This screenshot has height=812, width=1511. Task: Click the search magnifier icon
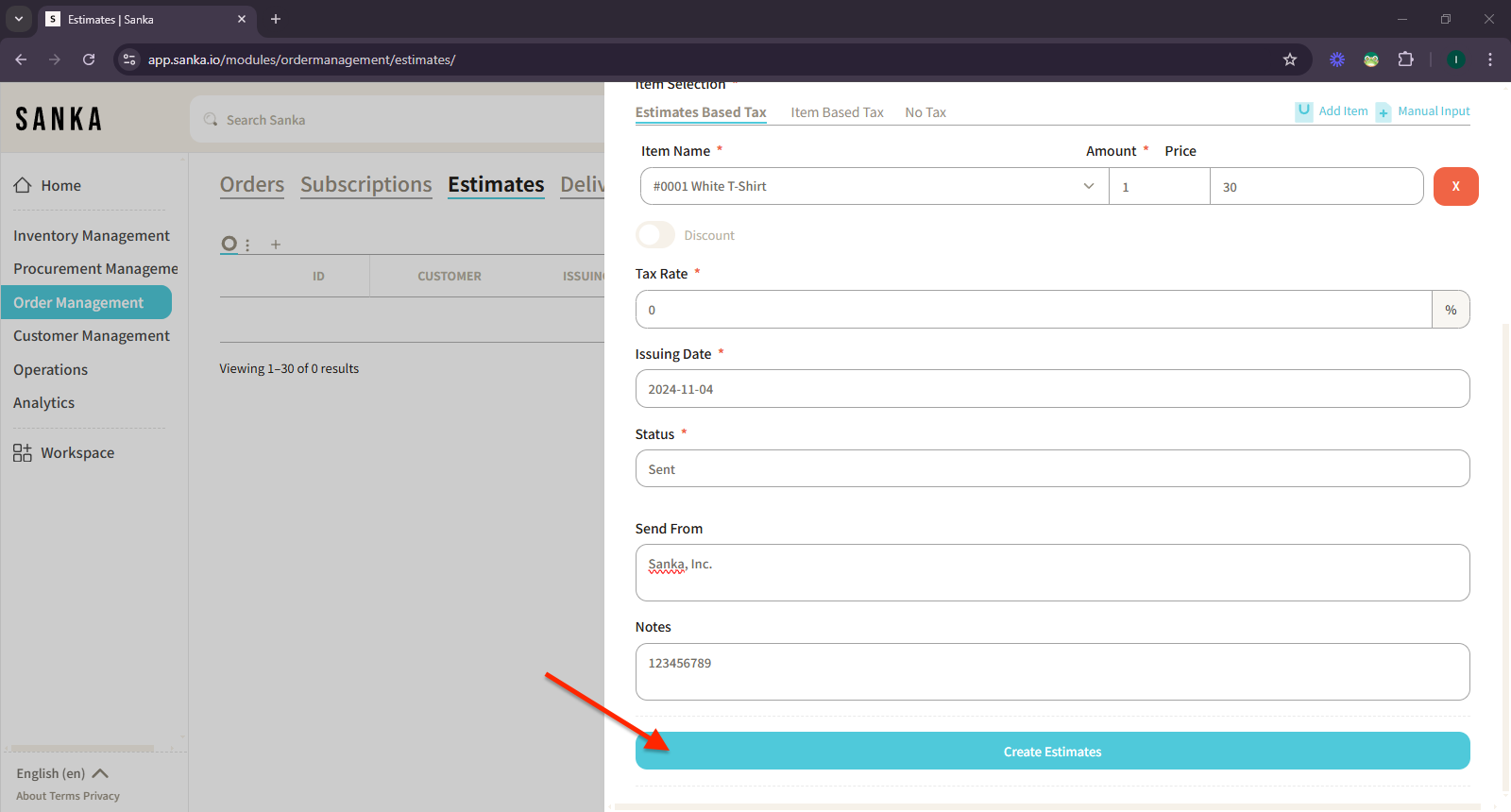coord(211,120)
